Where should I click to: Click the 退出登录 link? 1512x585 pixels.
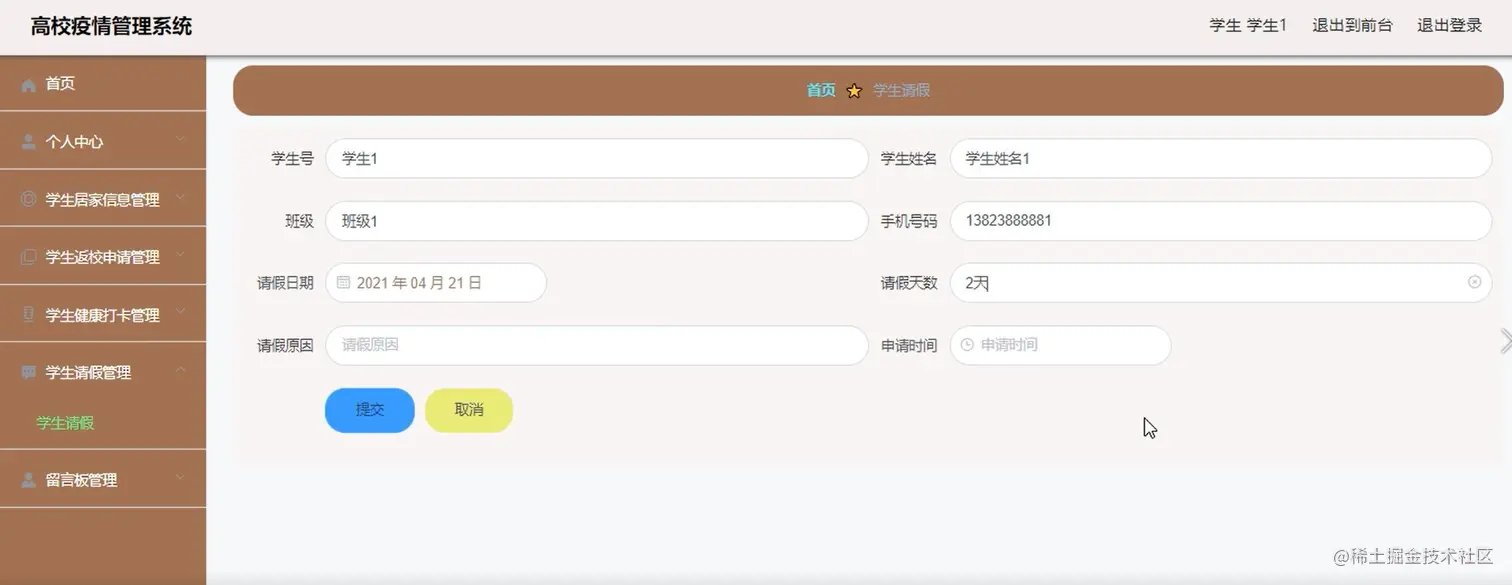1448,25
